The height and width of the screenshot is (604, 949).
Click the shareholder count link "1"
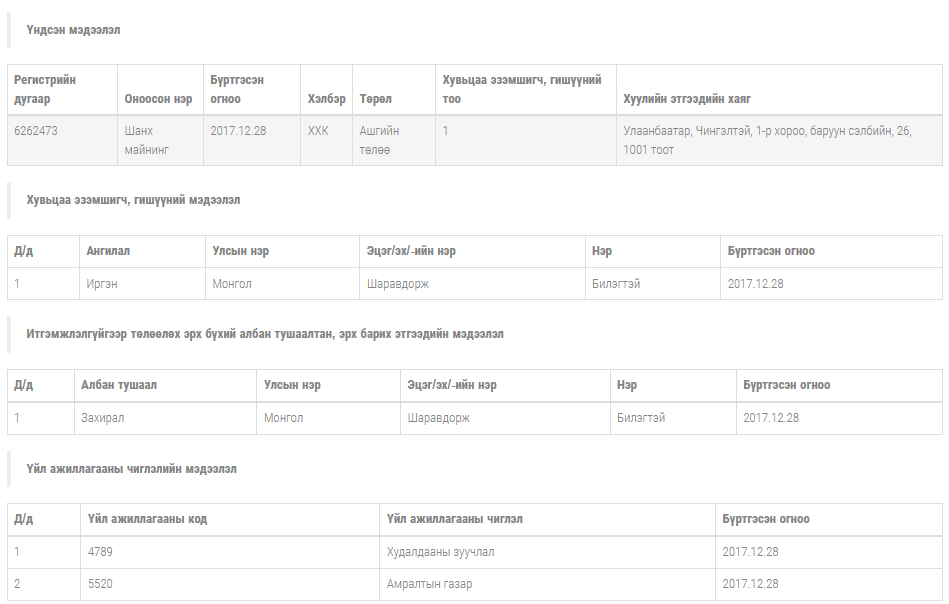tap(446, 131)
